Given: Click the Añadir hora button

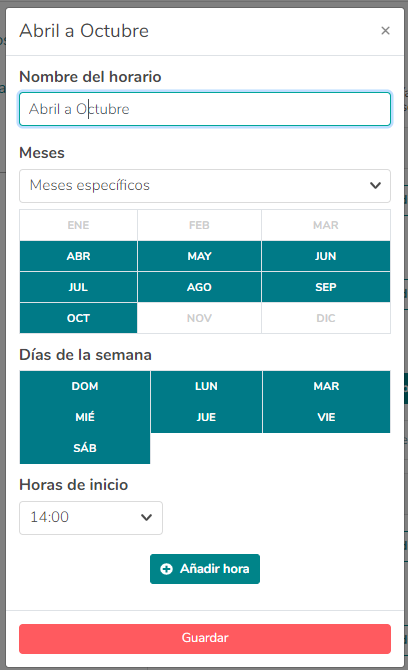Looking at the screenshot, I should point(205,569).
